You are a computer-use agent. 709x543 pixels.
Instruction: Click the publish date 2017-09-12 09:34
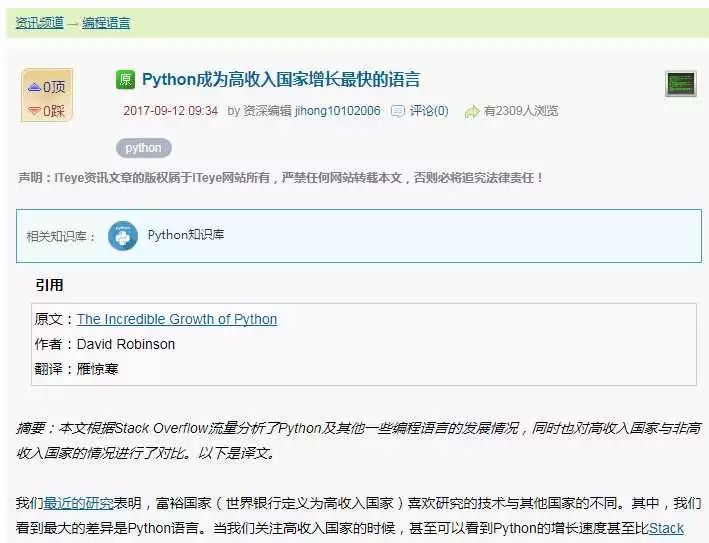point(170,111)
